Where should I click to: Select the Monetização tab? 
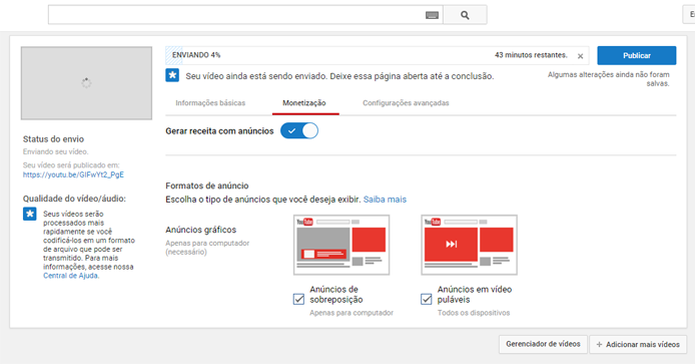[304, 103]
